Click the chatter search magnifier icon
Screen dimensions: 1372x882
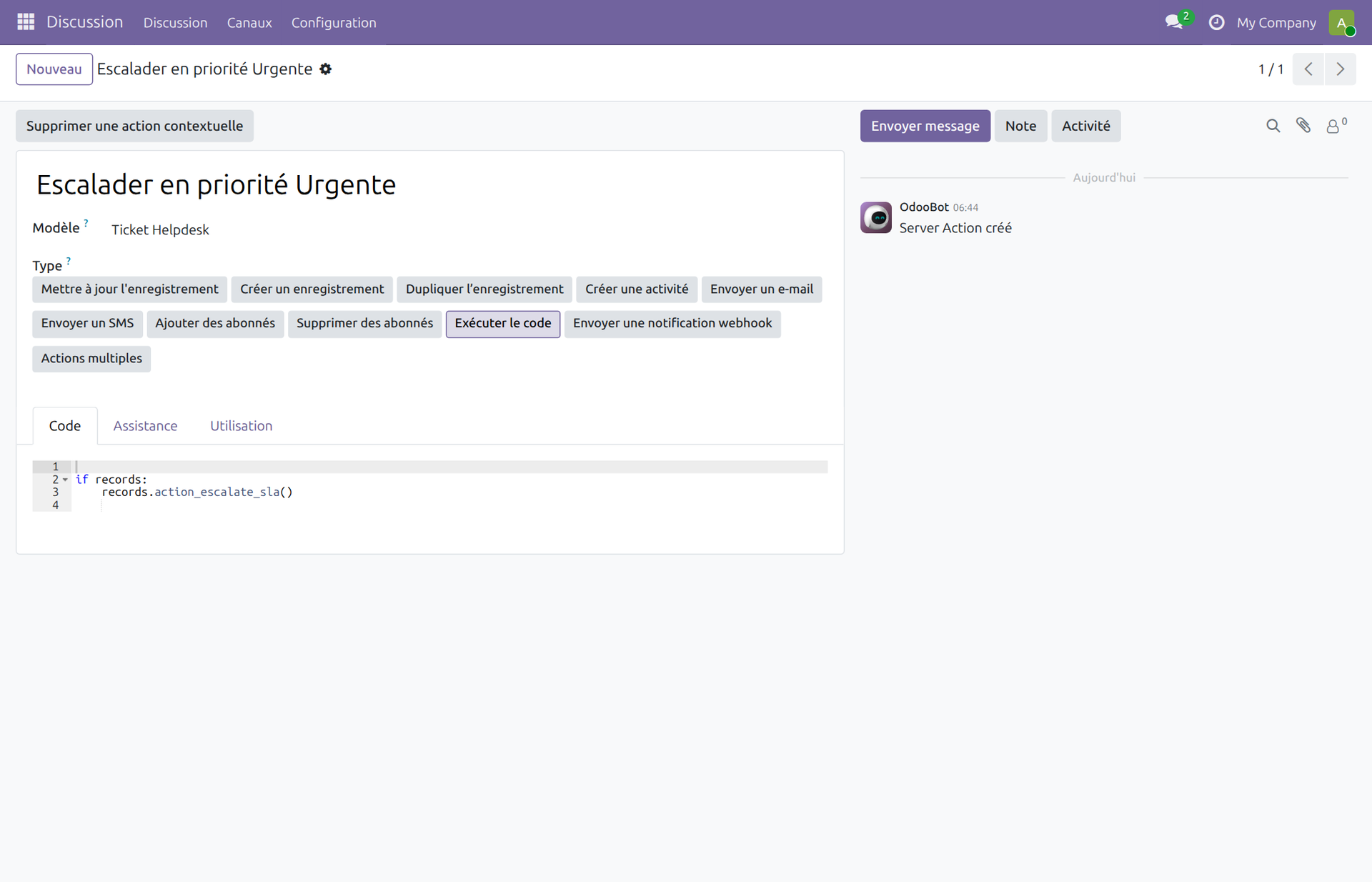click(1273, 126)
